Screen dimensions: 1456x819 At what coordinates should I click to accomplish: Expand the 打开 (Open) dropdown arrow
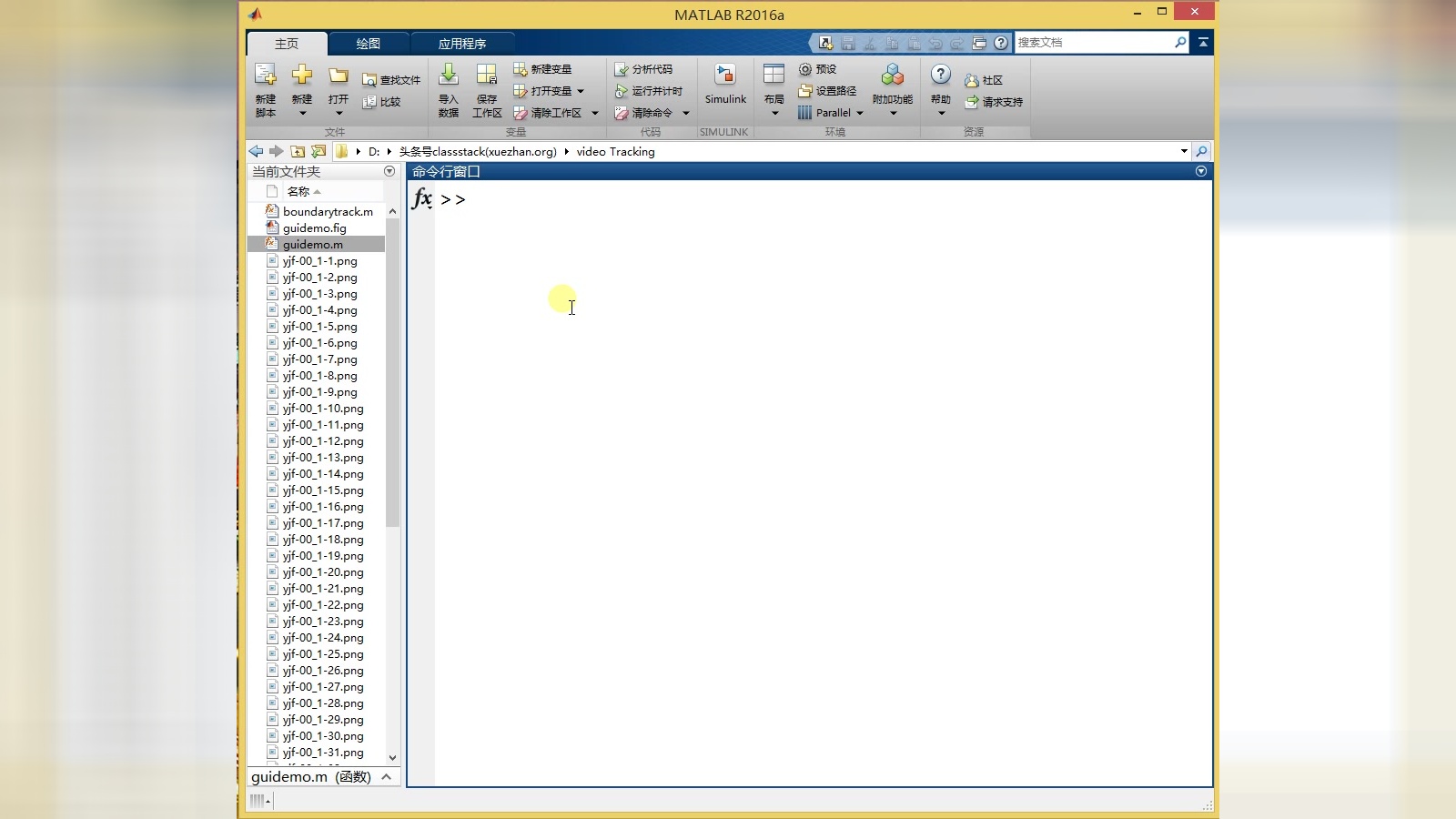click(x=339, y=114)
